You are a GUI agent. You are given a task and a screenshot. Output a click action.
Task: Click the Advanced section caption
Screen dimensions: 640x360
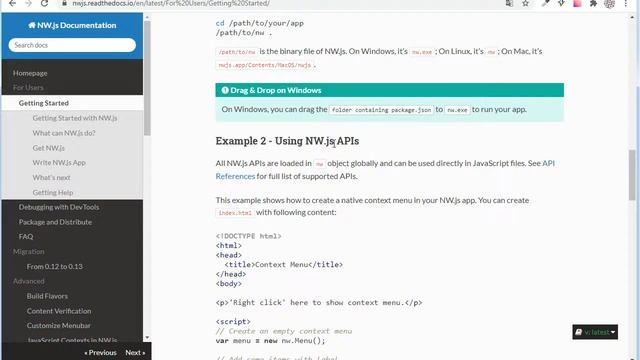(29, 281)
